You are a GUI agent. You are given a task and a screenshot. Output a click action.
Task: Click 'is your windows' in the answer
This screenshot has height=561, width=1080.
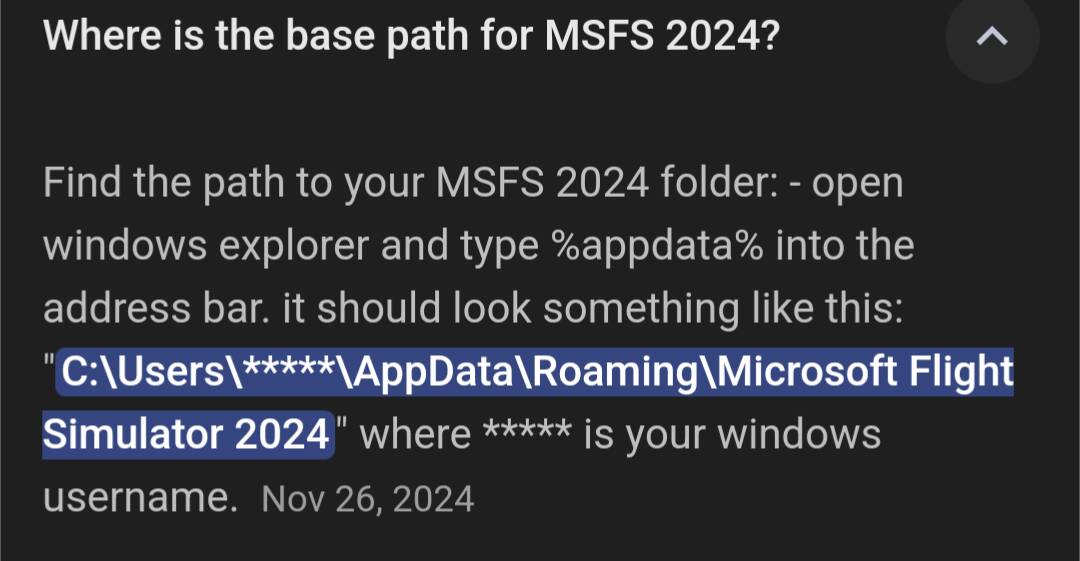pyautogui.click(x=732, y=435)
